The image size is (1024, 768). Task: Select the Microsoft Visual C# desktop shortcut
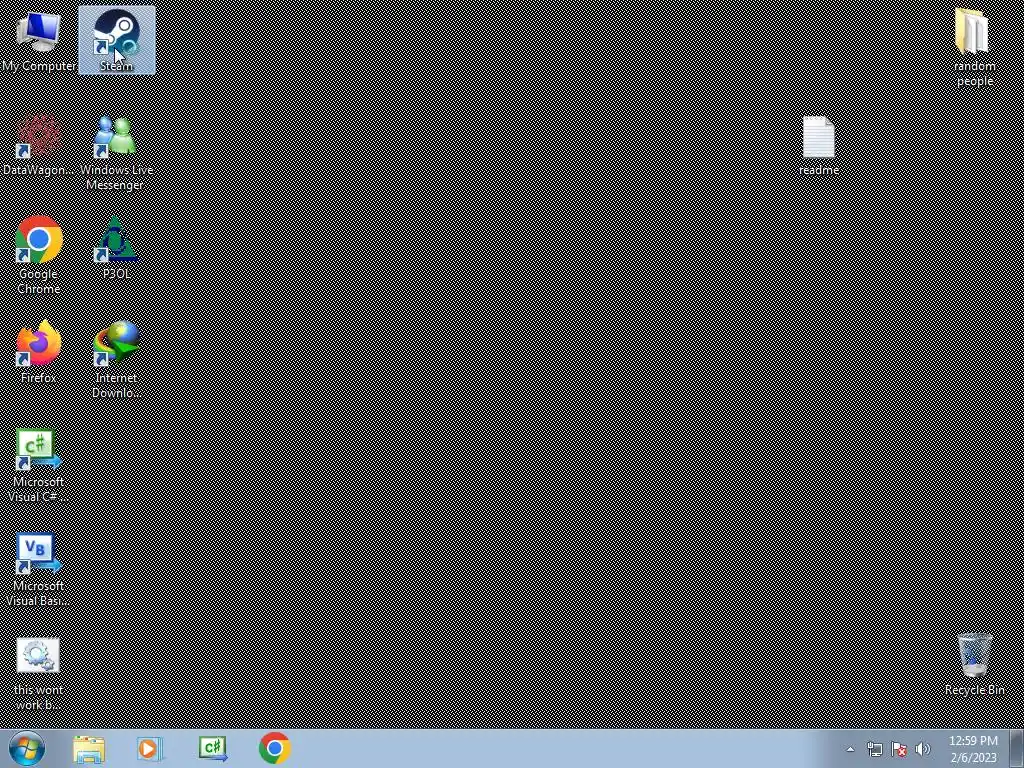point(39,465)
